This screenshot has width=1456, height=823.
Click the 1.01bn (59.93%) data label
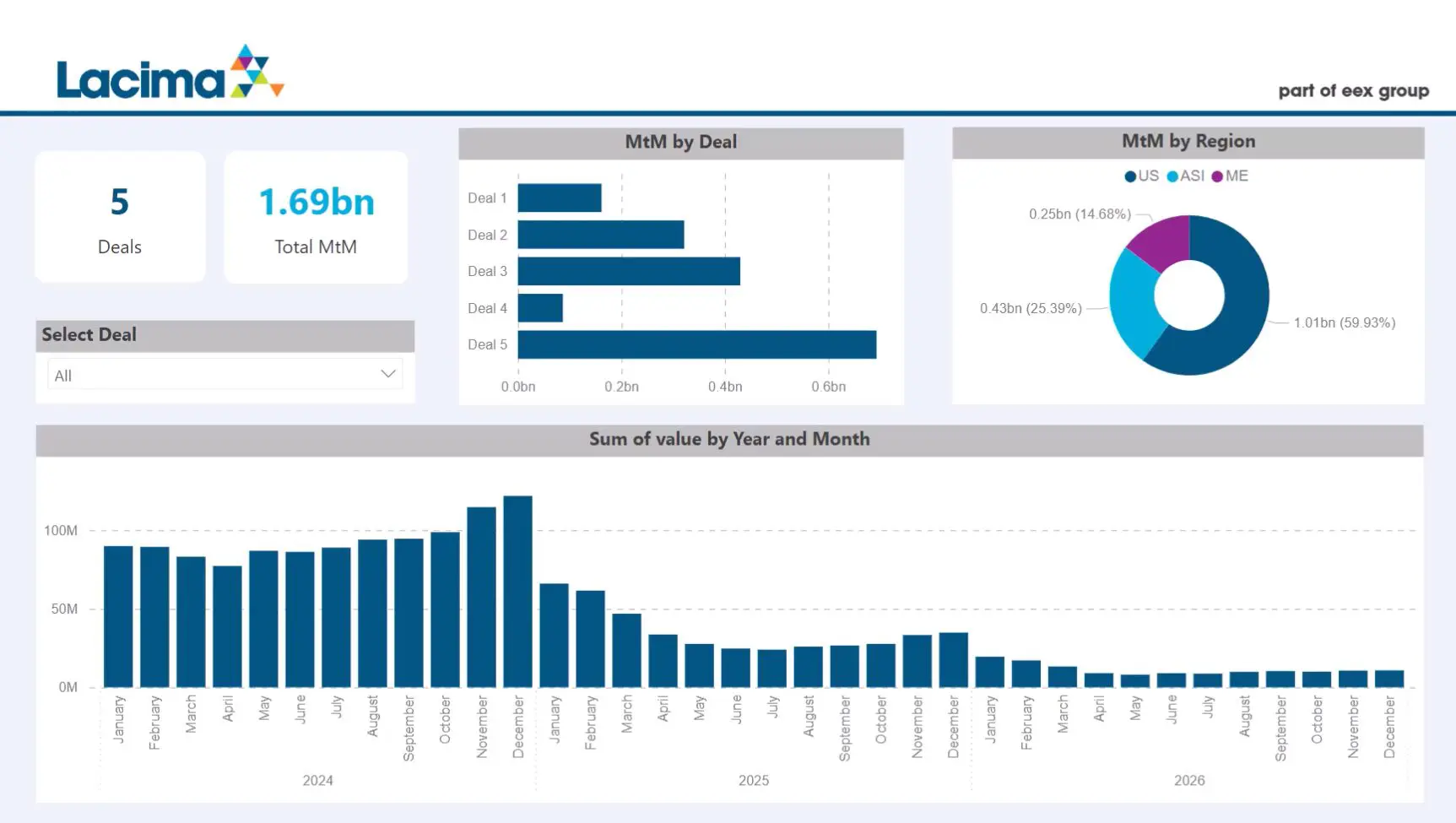(1345, 322)
